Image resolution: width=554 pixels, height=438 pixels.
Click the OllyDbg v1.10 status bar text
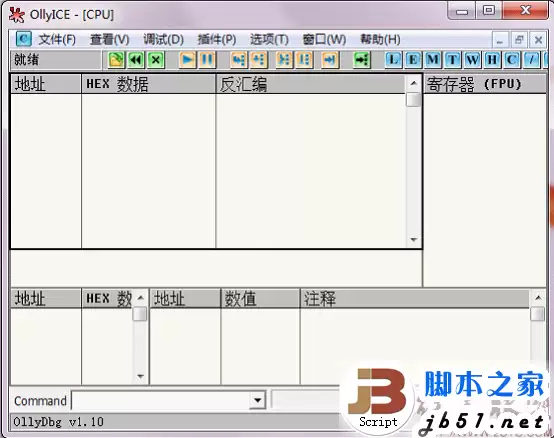click(58, 422)
